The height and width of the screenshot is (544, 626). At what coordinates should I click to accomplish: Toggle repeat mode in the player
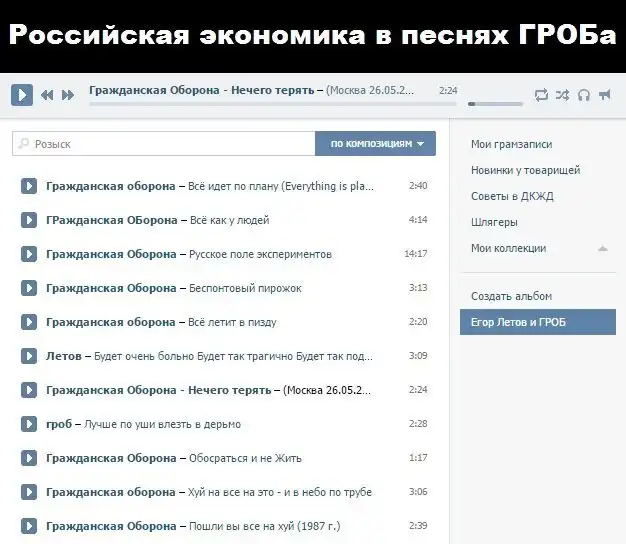click(541, 95)
